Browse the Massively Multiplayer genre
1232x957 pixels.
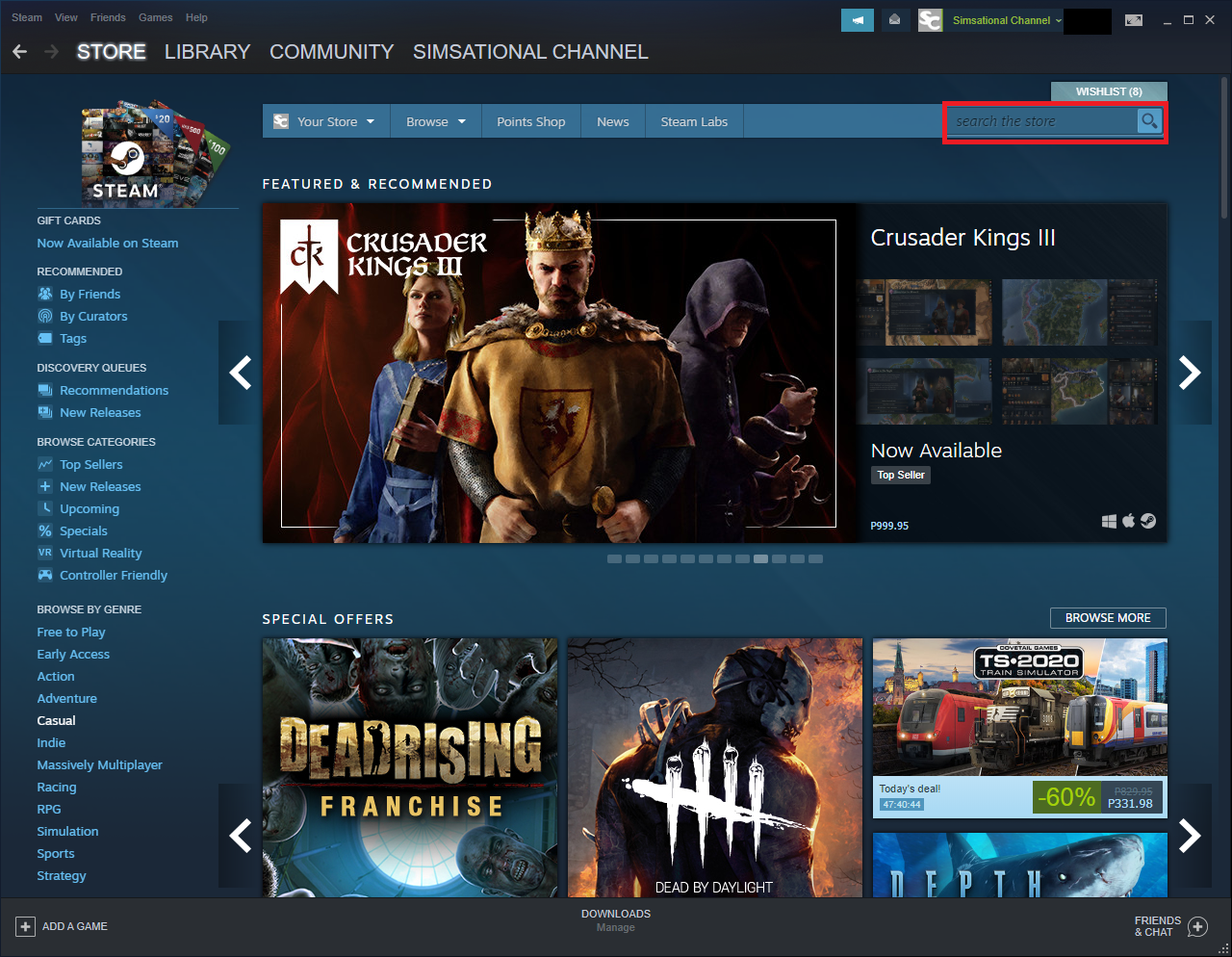coord(100,764)
